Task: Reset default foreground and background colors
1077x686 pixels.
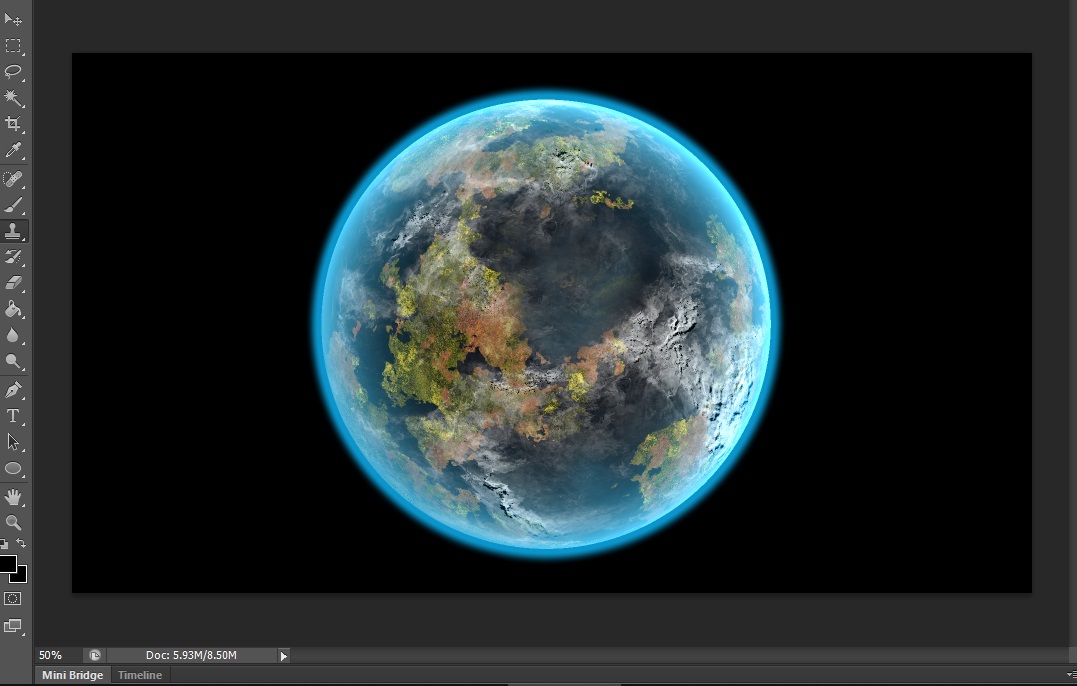Action: point(4,544)
